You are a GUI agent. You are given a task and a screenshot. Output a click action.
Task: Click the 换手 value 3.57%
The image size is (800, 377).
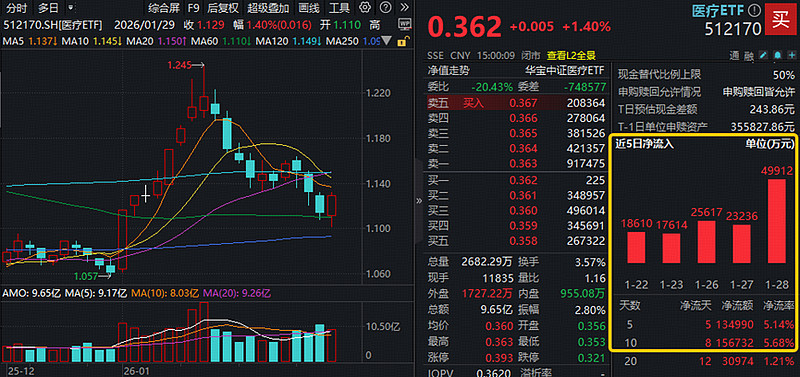click(589, 263)
